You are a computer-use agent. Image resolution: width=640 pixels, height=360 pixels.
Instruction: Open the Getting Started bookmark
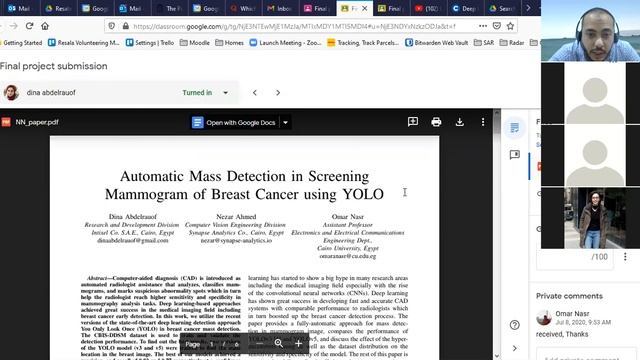(x=21, y=42)
